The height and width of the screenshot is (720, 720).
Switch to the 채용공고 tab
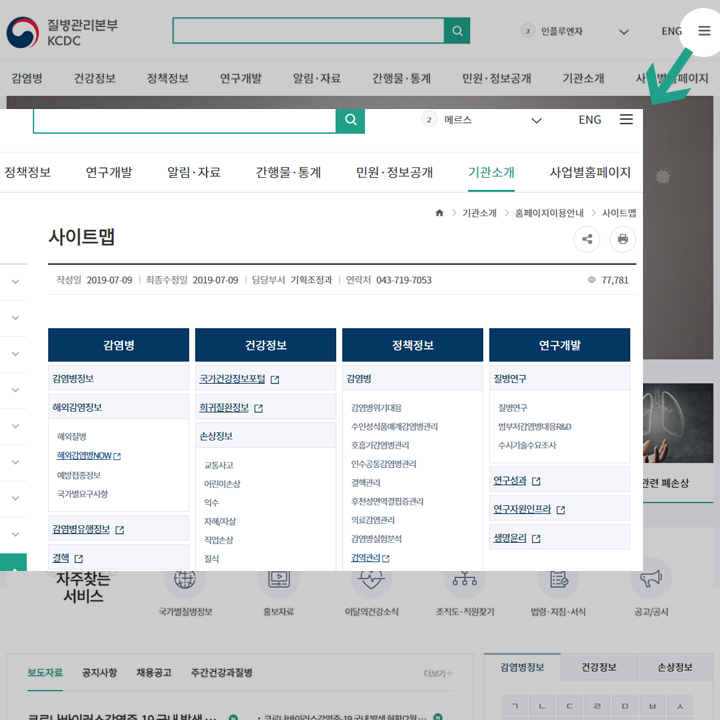pos(154,673)
